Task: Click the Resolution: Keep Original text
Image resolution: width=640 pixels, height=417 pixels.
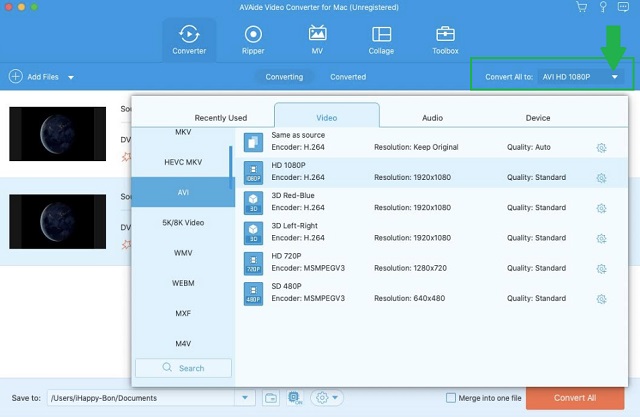Action: coord(416,147)
